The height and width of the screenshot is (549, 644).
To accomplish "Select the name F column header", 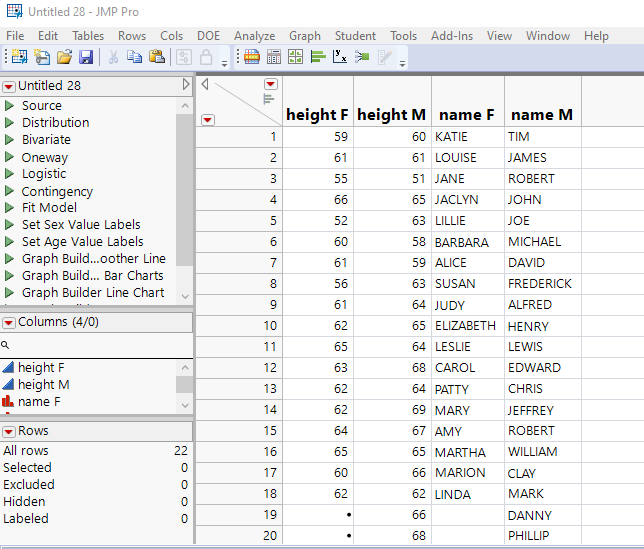I will click(x=467, y=101).
